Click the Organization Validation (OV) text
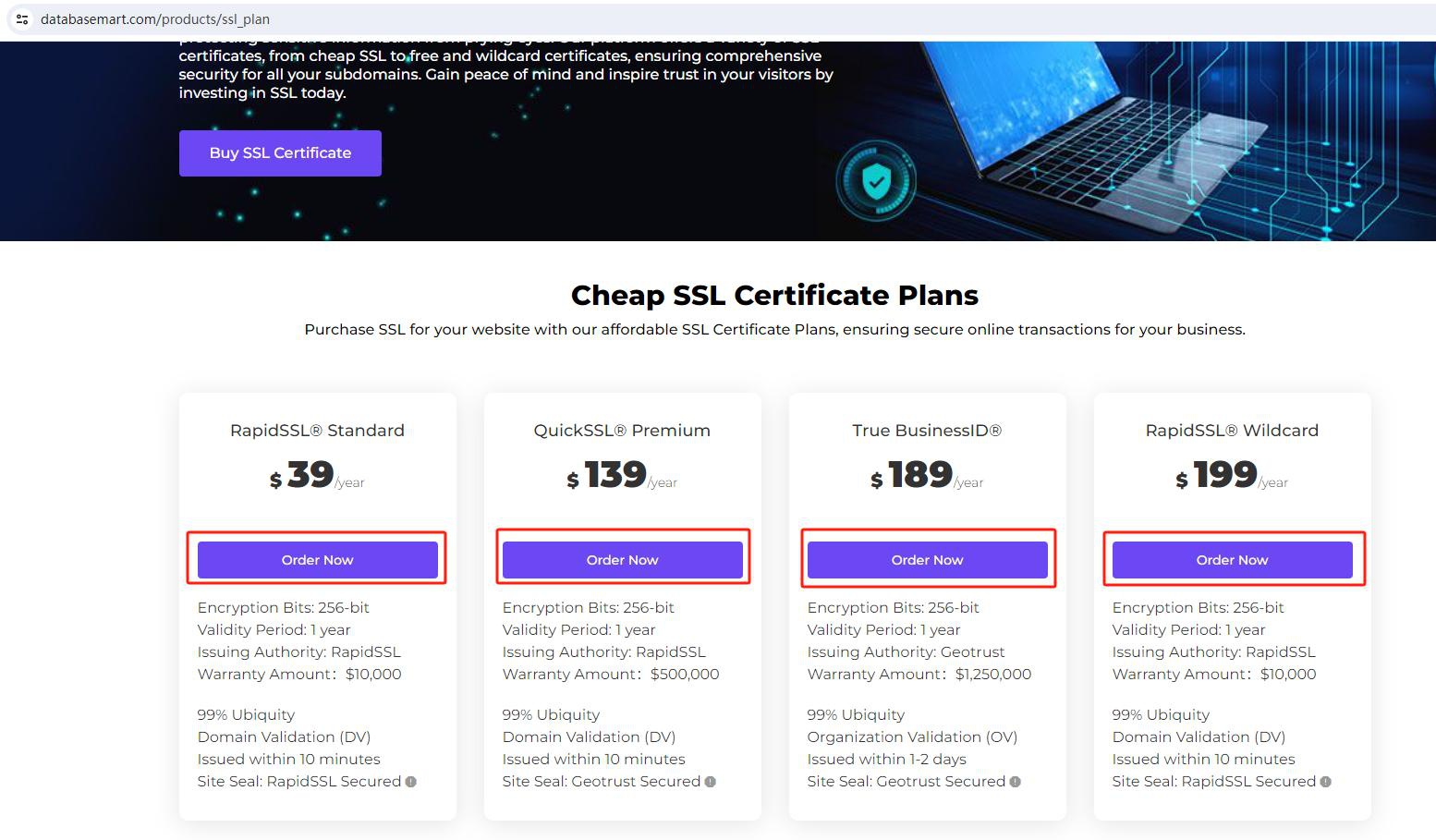This screenshot has height=840, width=1436. click(x=912, y=737)
